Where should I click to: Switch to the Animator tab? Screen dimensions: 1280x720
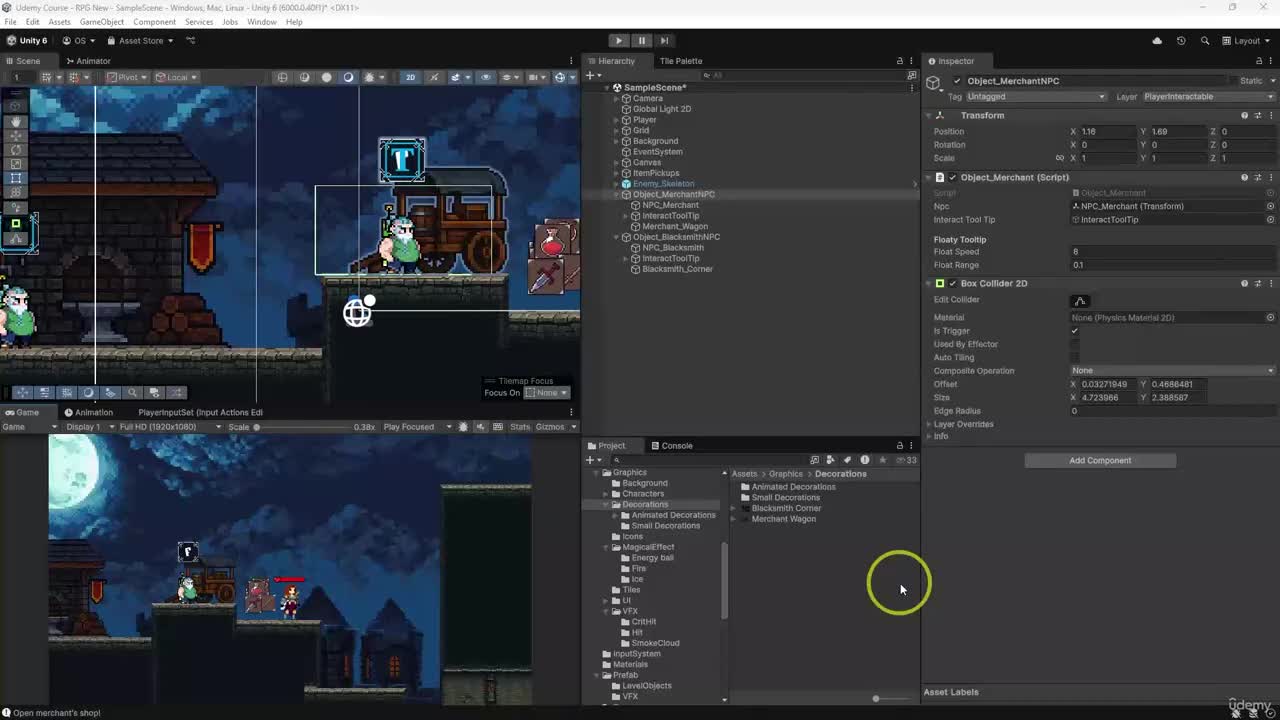[88, 61]
